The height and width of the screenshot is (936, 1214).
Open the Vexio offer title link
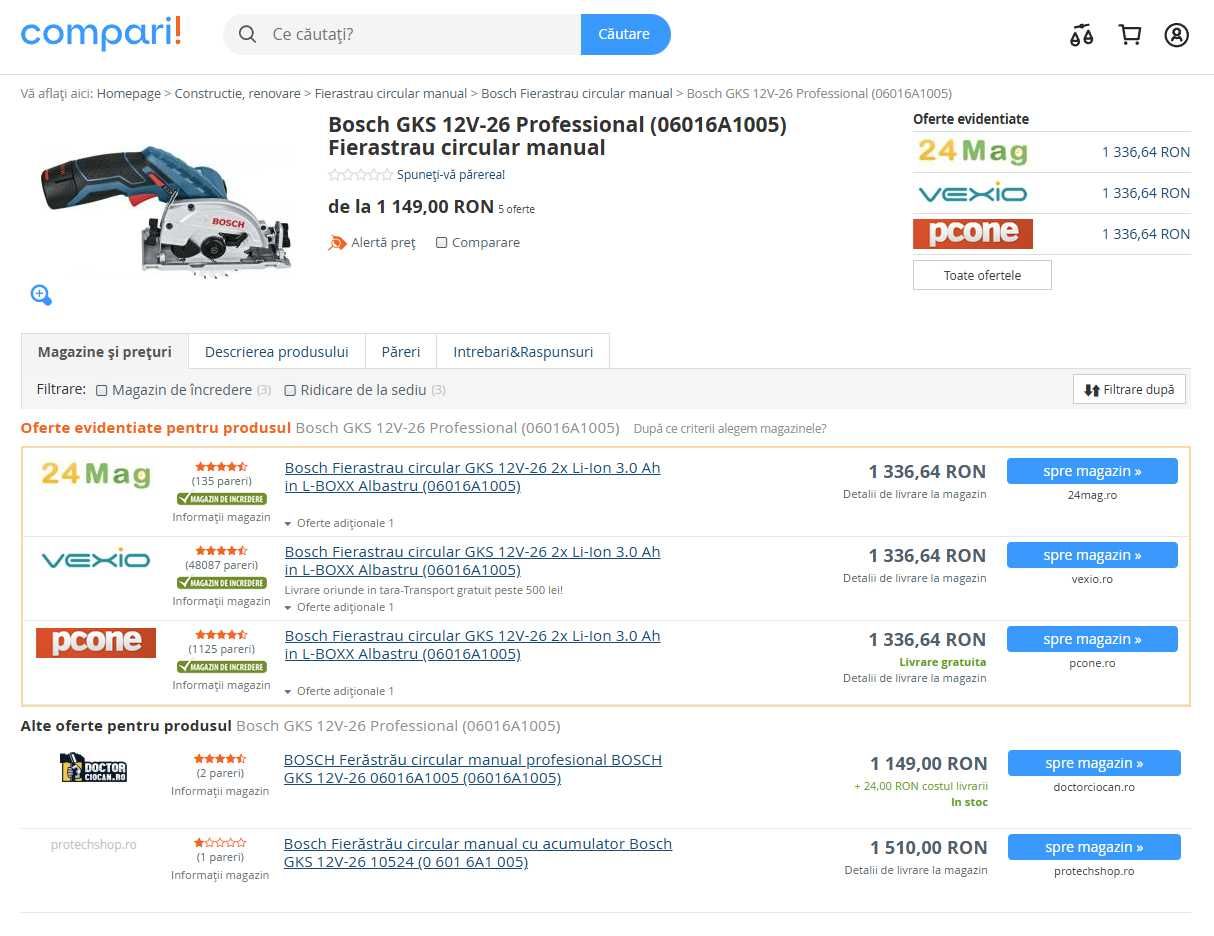(x=473, y=561)
